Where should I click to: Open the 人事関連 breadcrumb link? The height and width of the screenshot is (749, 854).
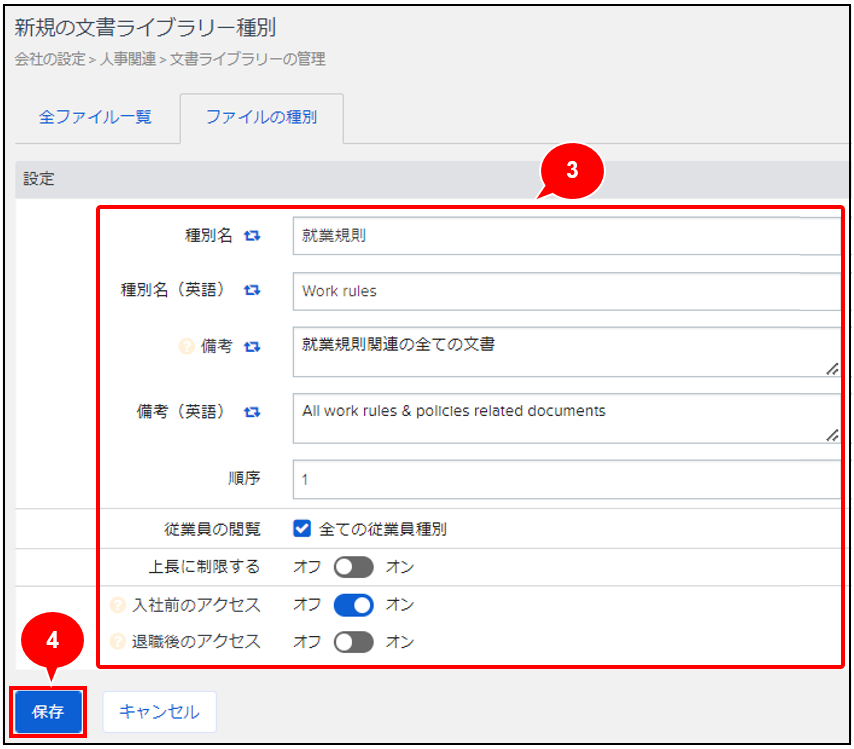[128, 59]
